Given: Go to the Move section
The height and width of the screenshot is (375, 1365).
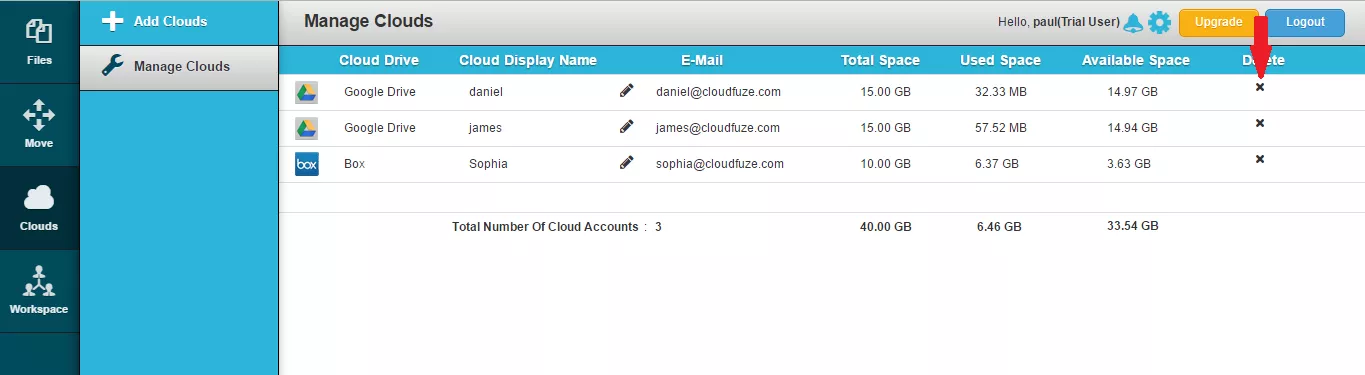Looking at the screenshot, I should tap(39, 125).
